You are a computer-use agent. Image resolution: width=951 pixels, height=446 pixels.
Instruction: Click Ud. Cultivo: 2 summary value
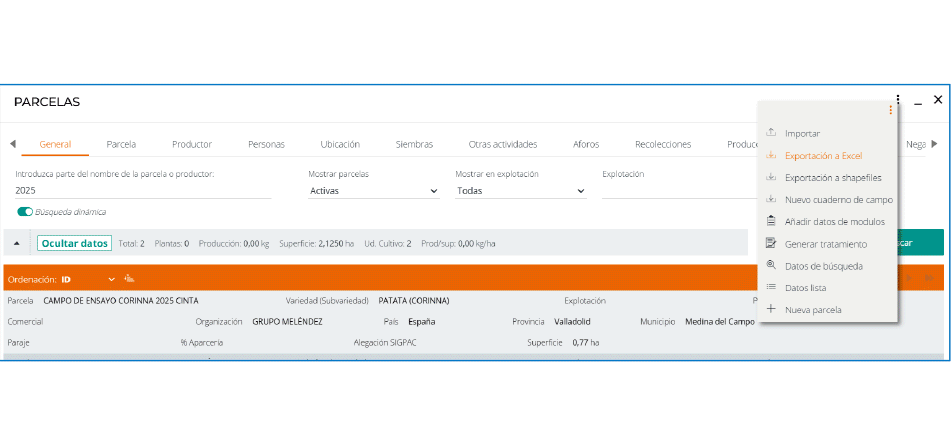(x=388, y=243)
